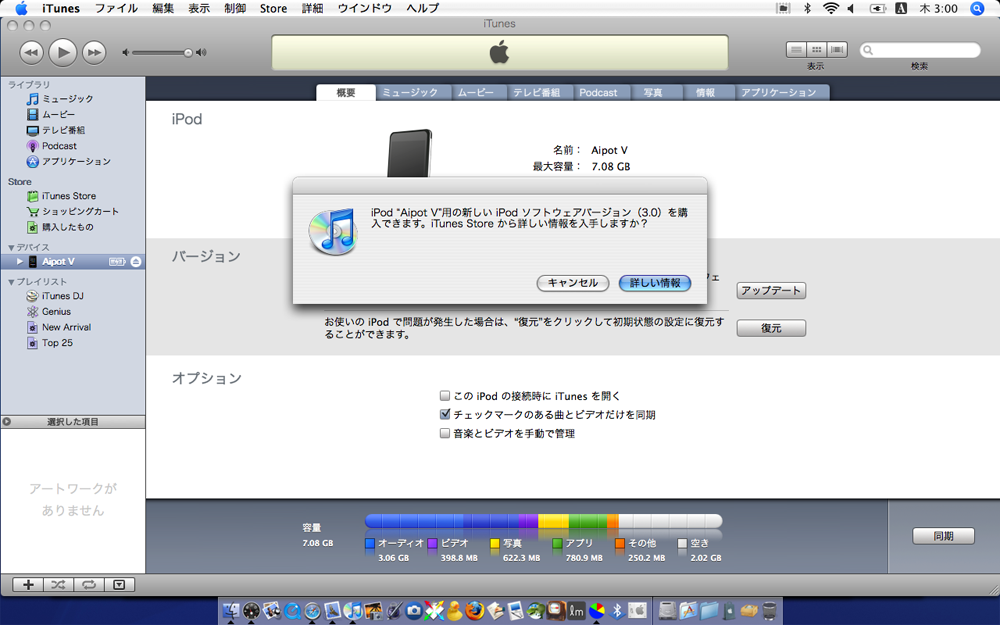1000x625 pixels.
Task: Click the iTunes search field
Action: click(920, 50)
